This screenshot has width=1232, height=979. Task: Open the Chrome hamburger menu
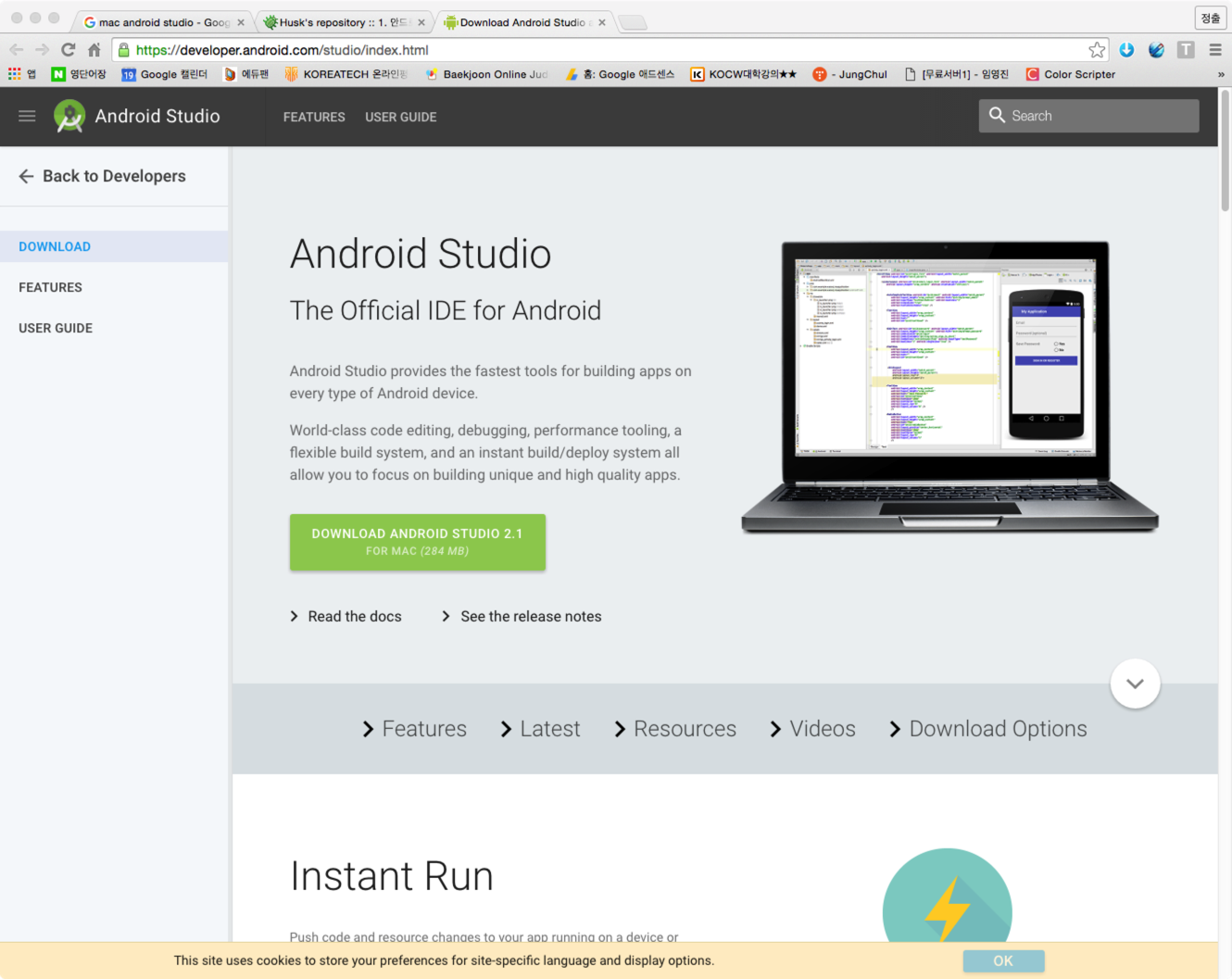tap(1215, 50)
